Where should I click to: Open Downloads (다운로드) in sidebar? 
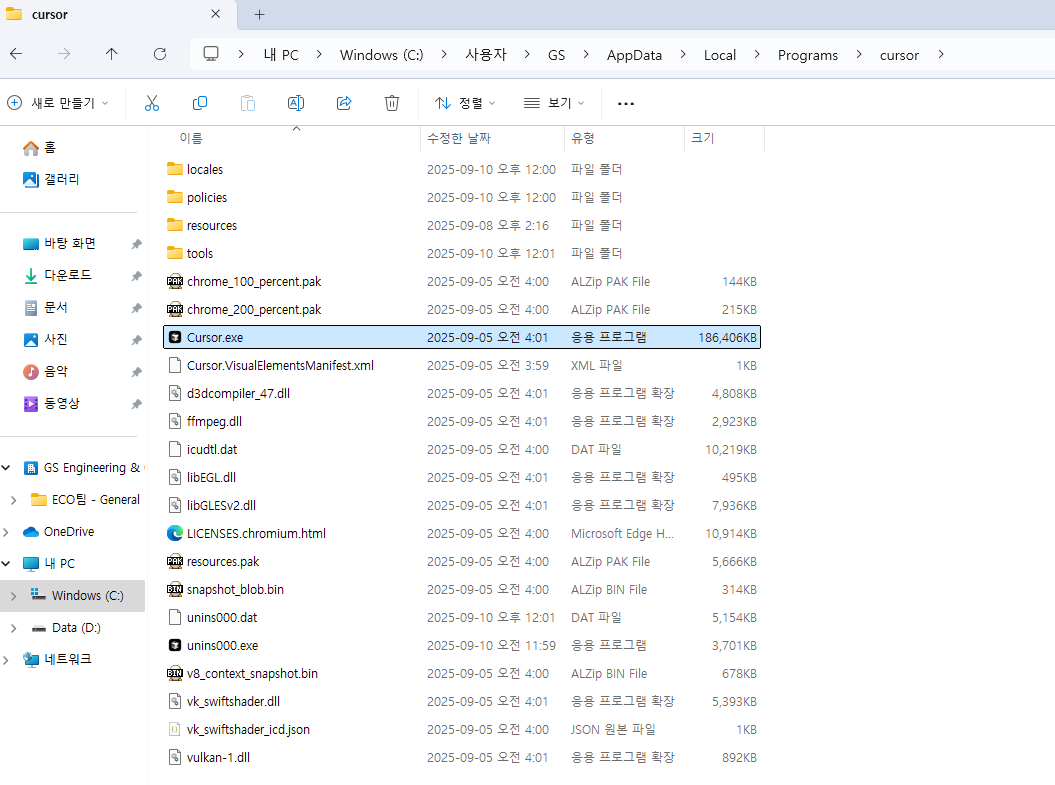click(57, 275)
